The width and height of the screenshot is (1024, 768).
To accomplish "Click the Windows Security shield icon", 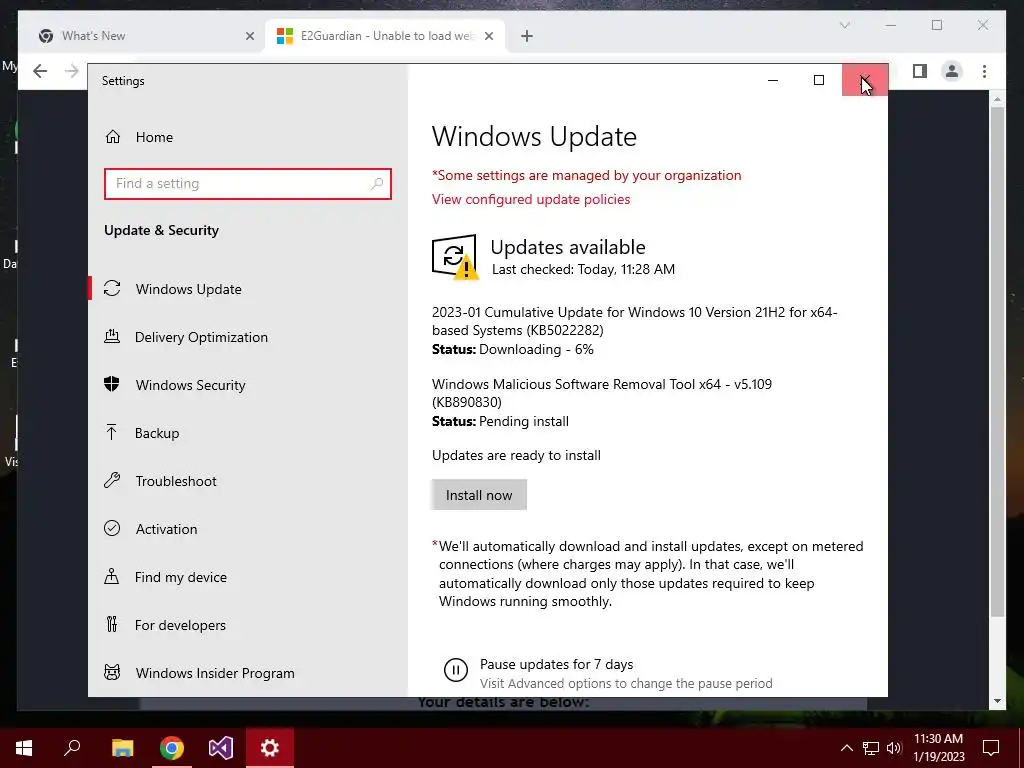I will click(x=112, y=384).
